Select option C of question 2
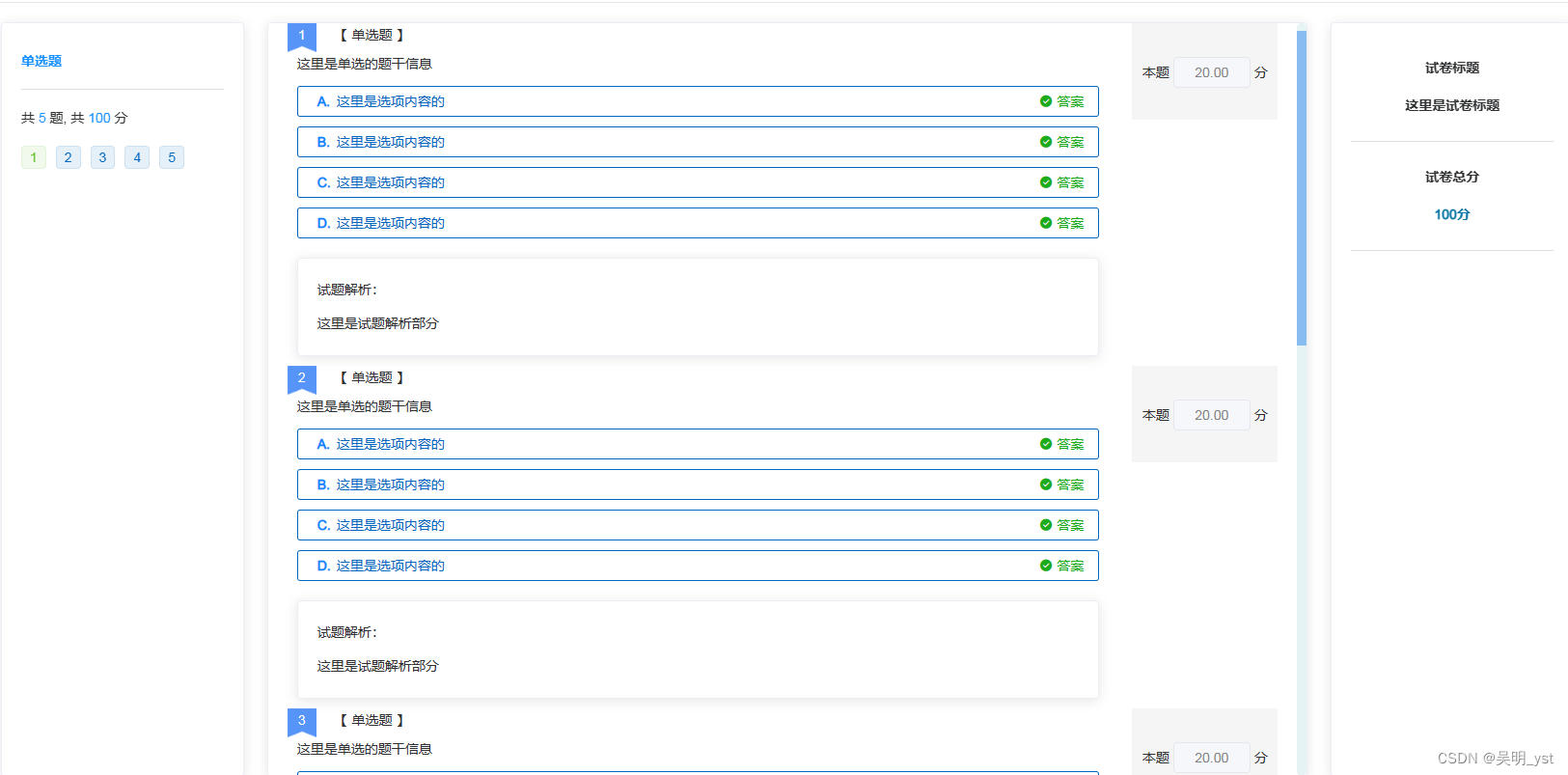 click(x=698, y=525)
